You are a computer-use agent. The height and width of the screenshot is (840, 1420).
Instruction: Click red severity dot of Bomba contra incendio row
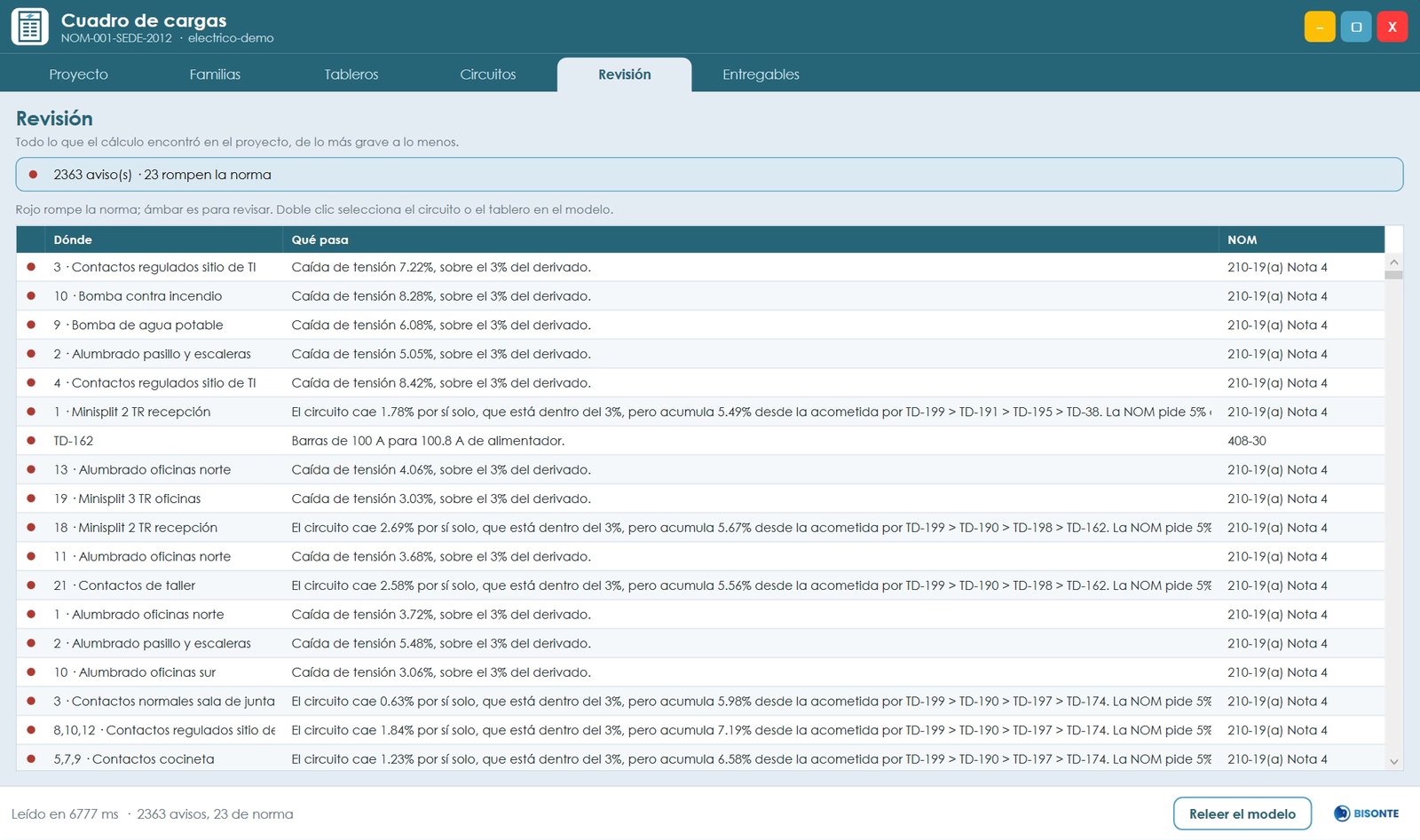pyautogui.click(x=31, y=296)
